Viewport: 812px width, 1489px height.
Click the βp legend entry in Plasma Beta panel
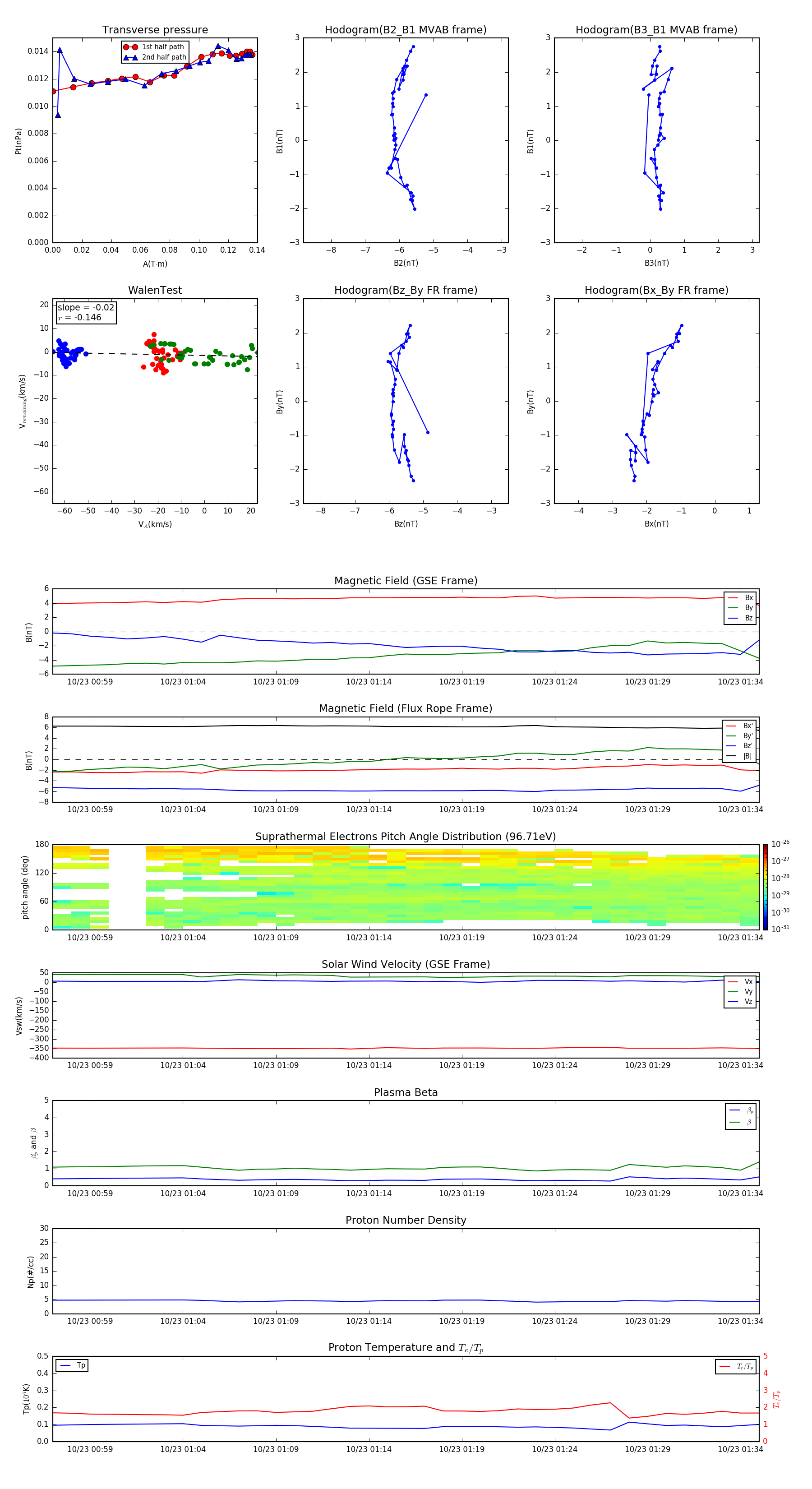pyautogui.click(x=741, y=1110)
